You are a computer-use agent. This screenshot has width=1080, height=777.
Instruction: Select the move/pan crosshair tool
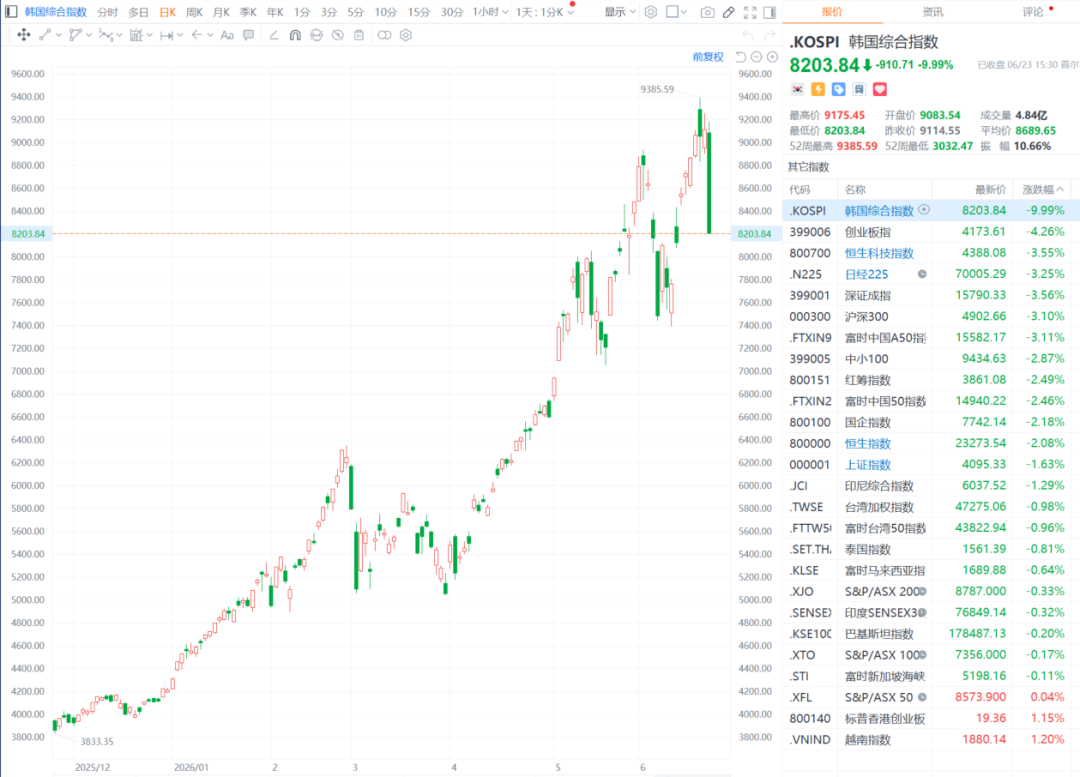(x=23, y=34)
